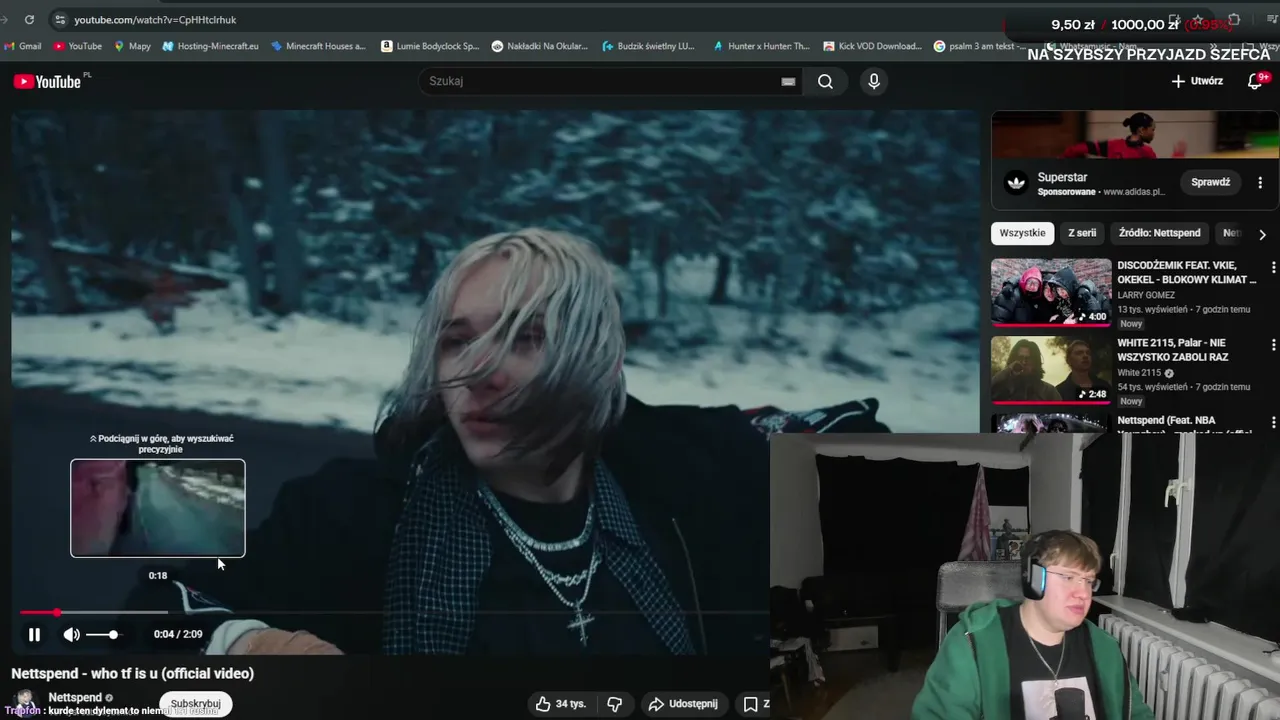Open options menu for the DISCODŻEMIK video

(1273, 268)
